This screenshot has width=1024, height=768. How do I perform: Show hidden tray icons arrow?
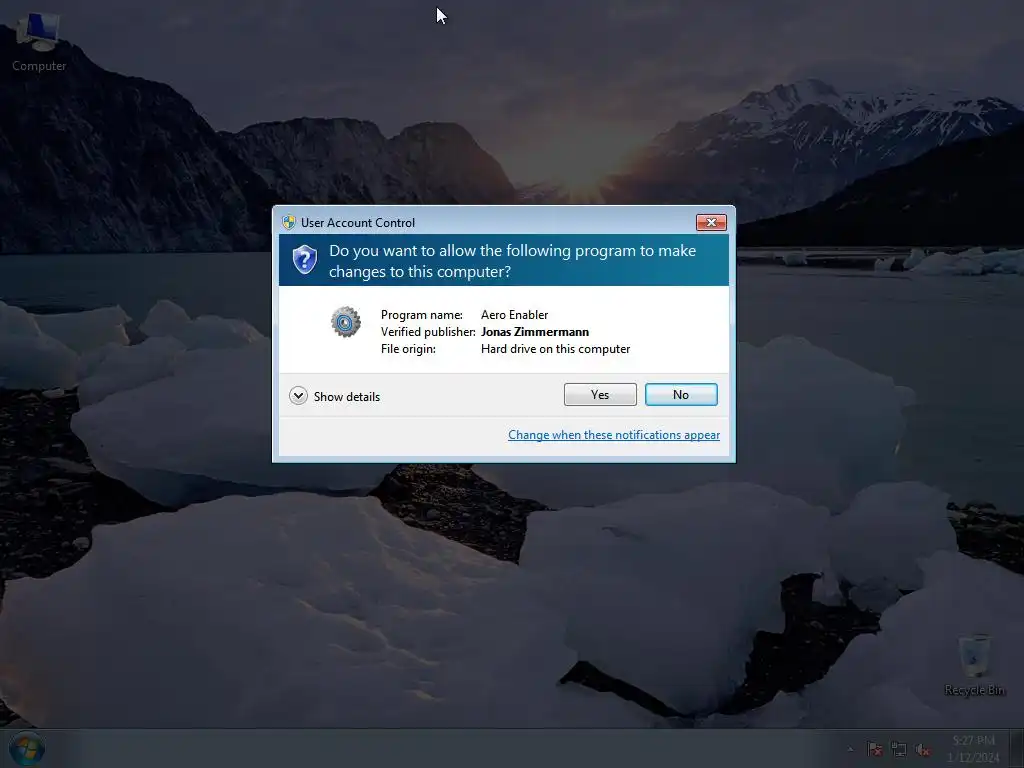click(850, 750)
